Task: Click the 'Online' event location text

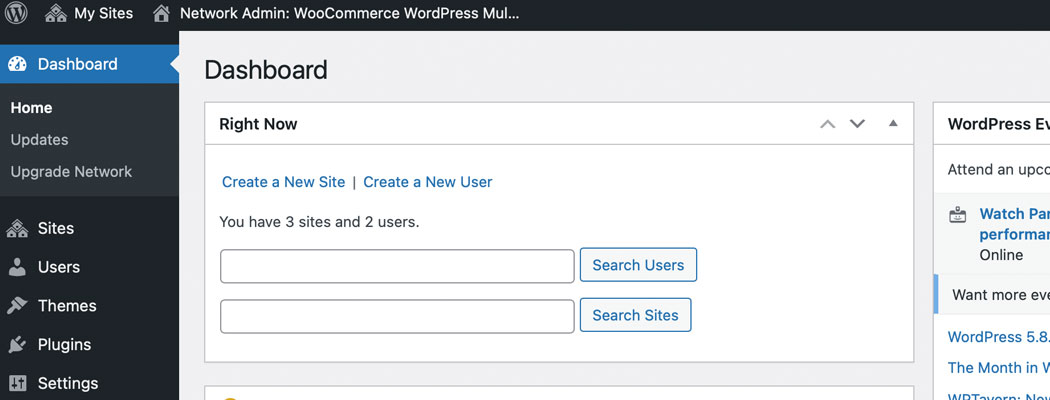Action: click(1001, 255)
